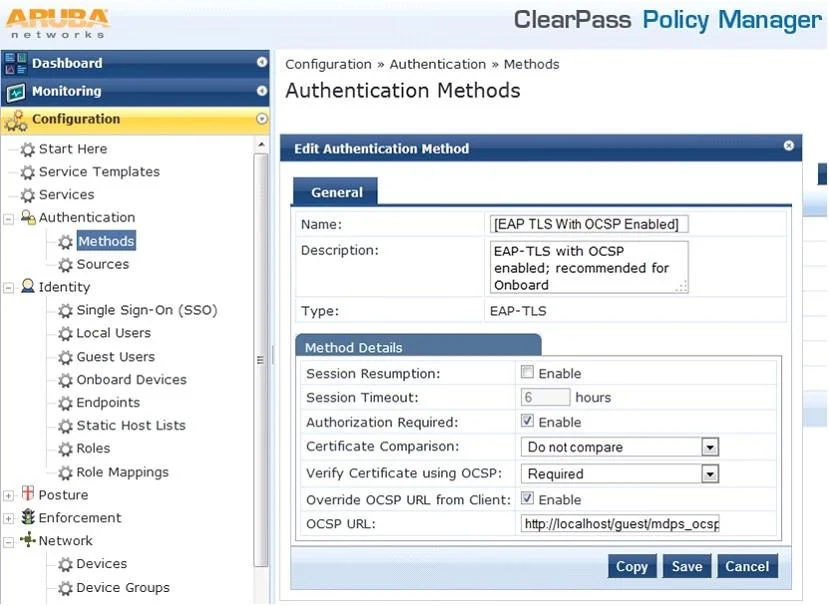Screen dimensions: 829x606
Task: Click the gear icon beside Sources
Action: pyautogui.click(x=66, y=264)
